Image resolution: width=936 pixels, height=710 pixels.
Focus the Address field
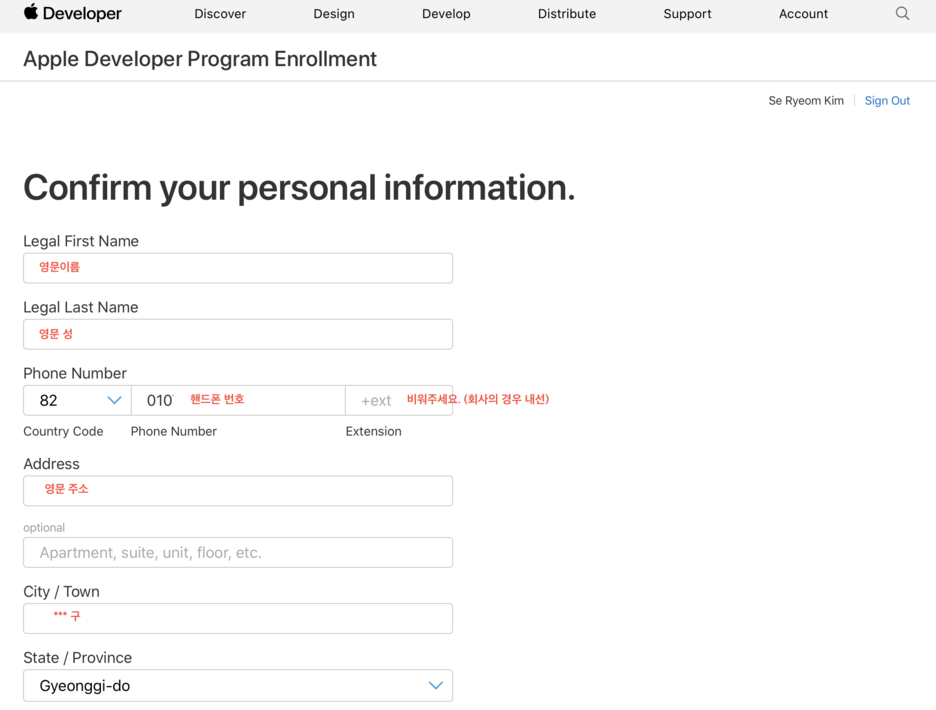(238, 491)
